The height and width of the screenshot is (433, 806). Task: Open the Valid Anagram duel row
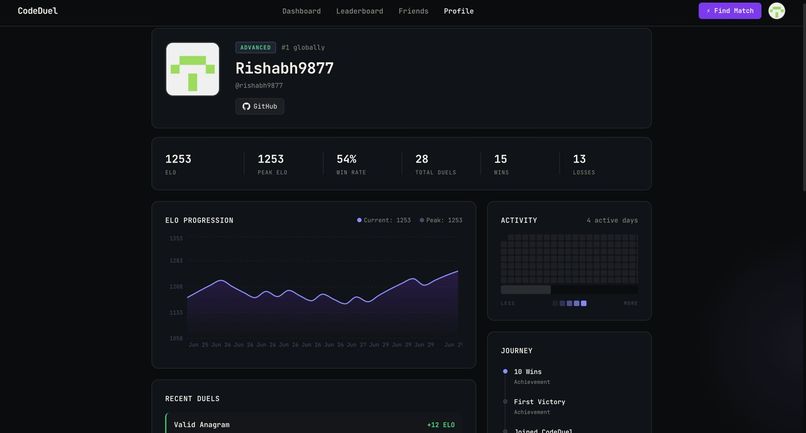tap(314, 423)
